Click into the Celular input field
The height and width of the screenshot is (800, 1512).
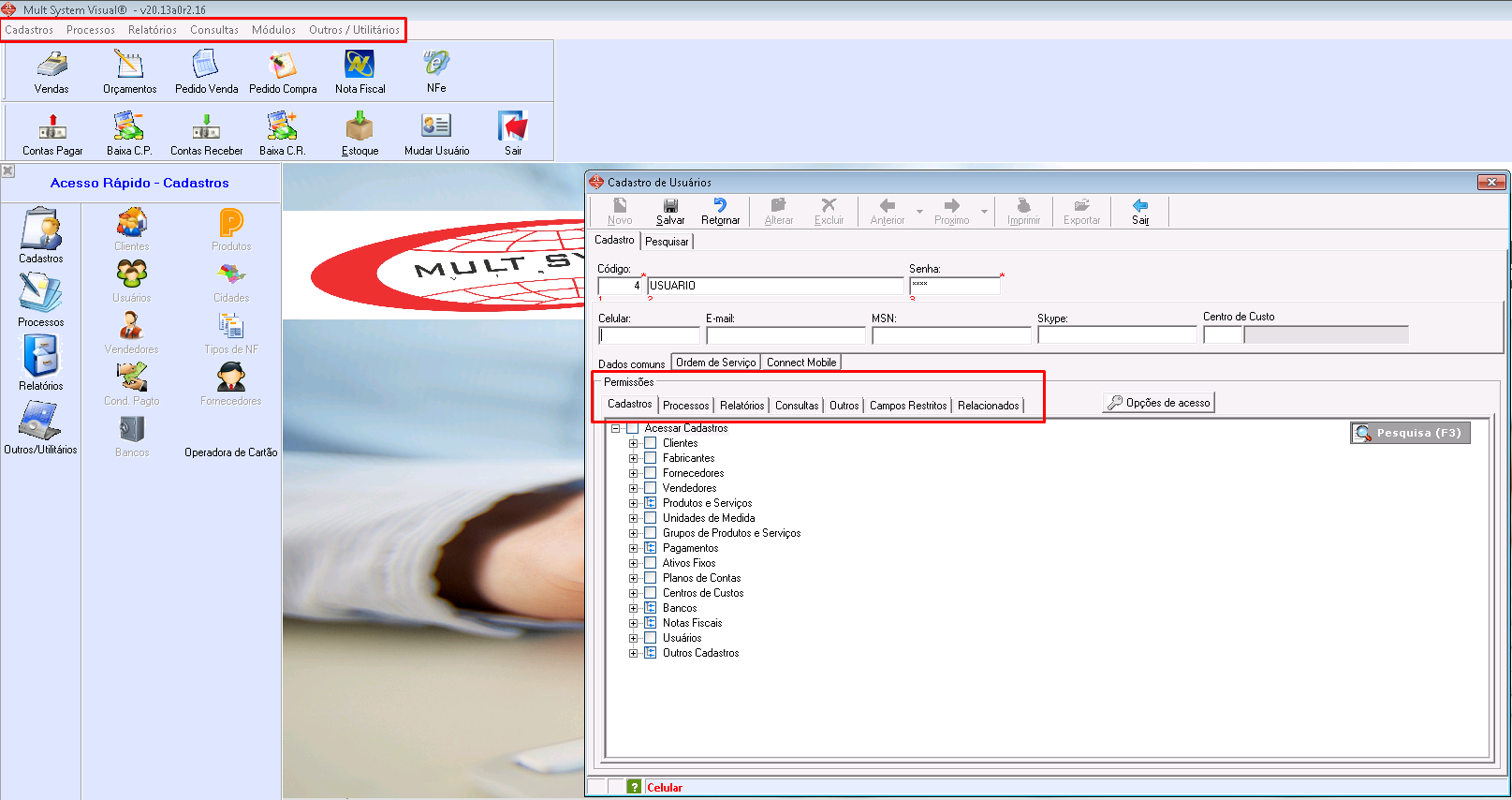(649, 334)
